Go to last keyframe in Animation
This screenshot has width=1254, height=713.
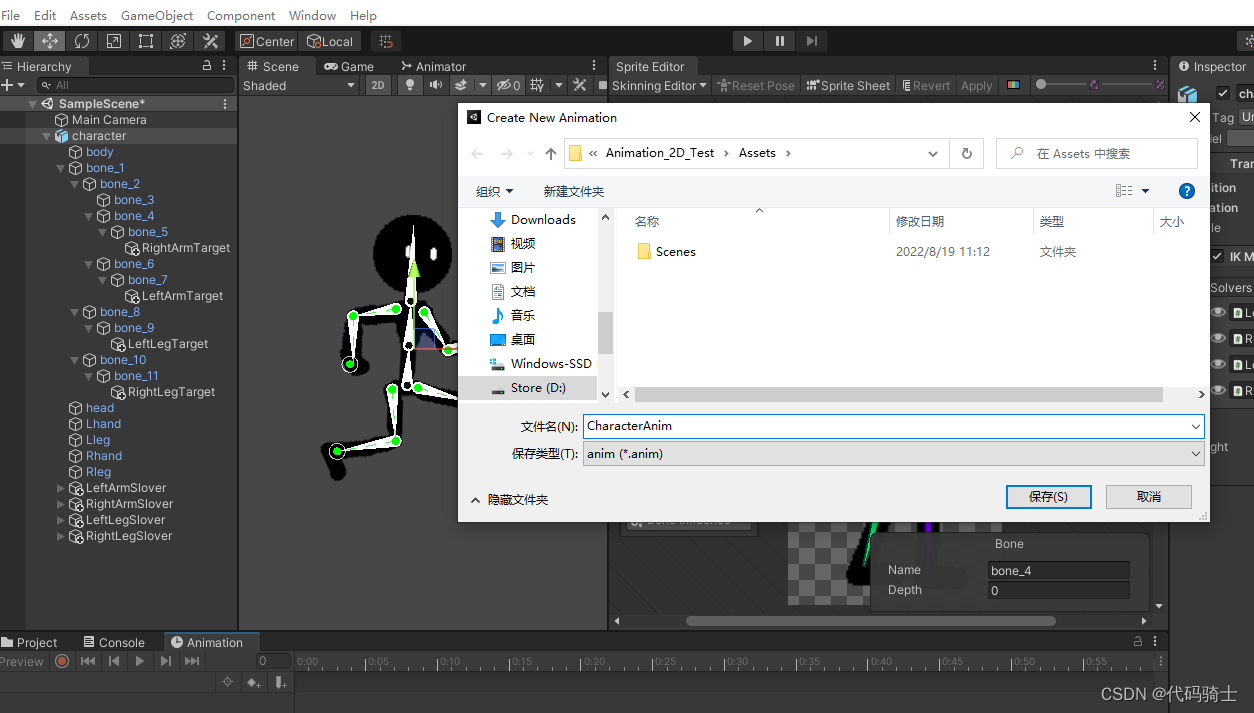[x=192, y=661]
